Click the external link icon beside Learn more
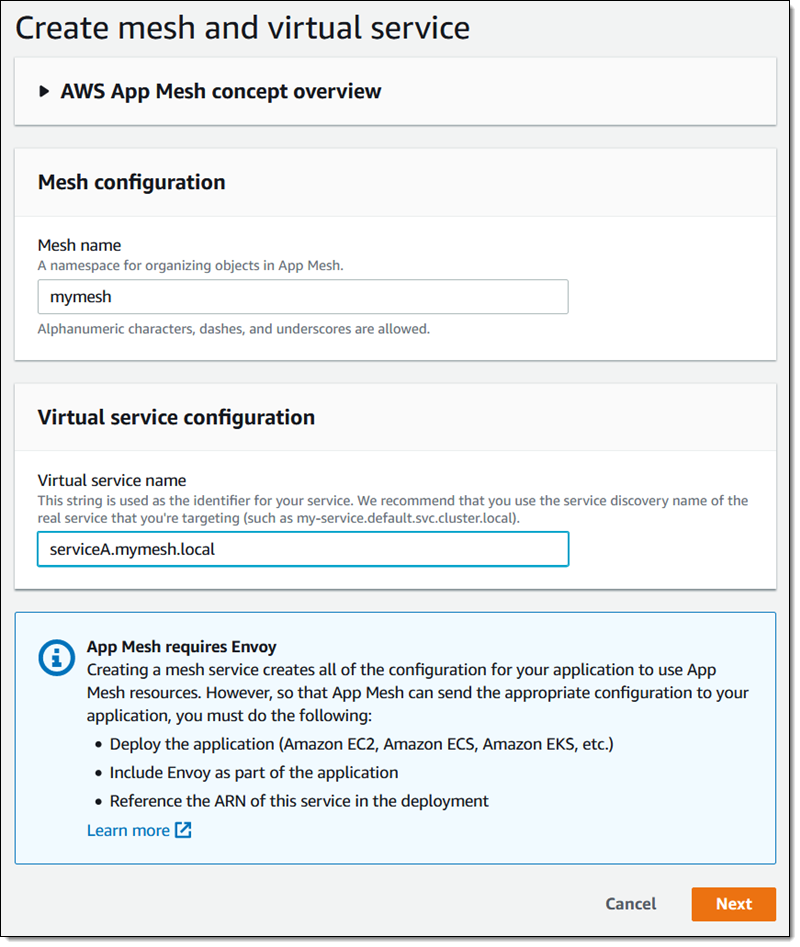Viewport: 800px width, 947px height. pyautogui.click(x=183, y=830)
